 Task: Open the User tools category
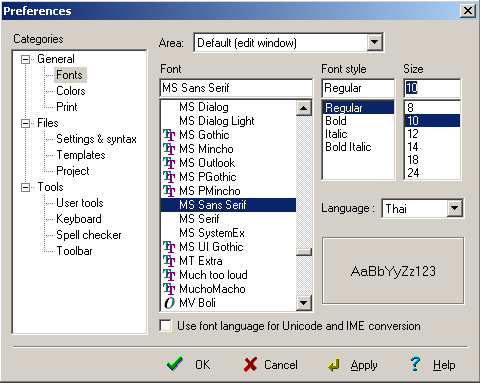pyautogui.click(x=80, y=203)
